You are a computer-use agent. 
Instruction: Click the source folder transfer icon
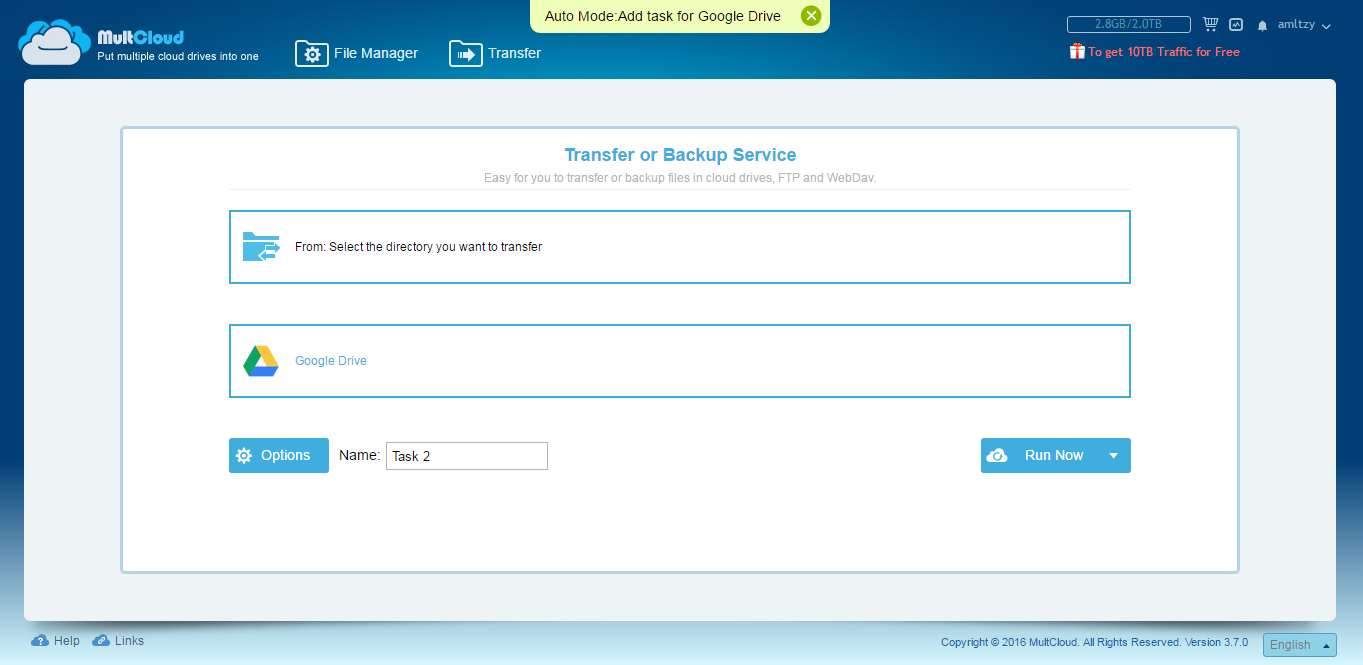click(261, 247)
